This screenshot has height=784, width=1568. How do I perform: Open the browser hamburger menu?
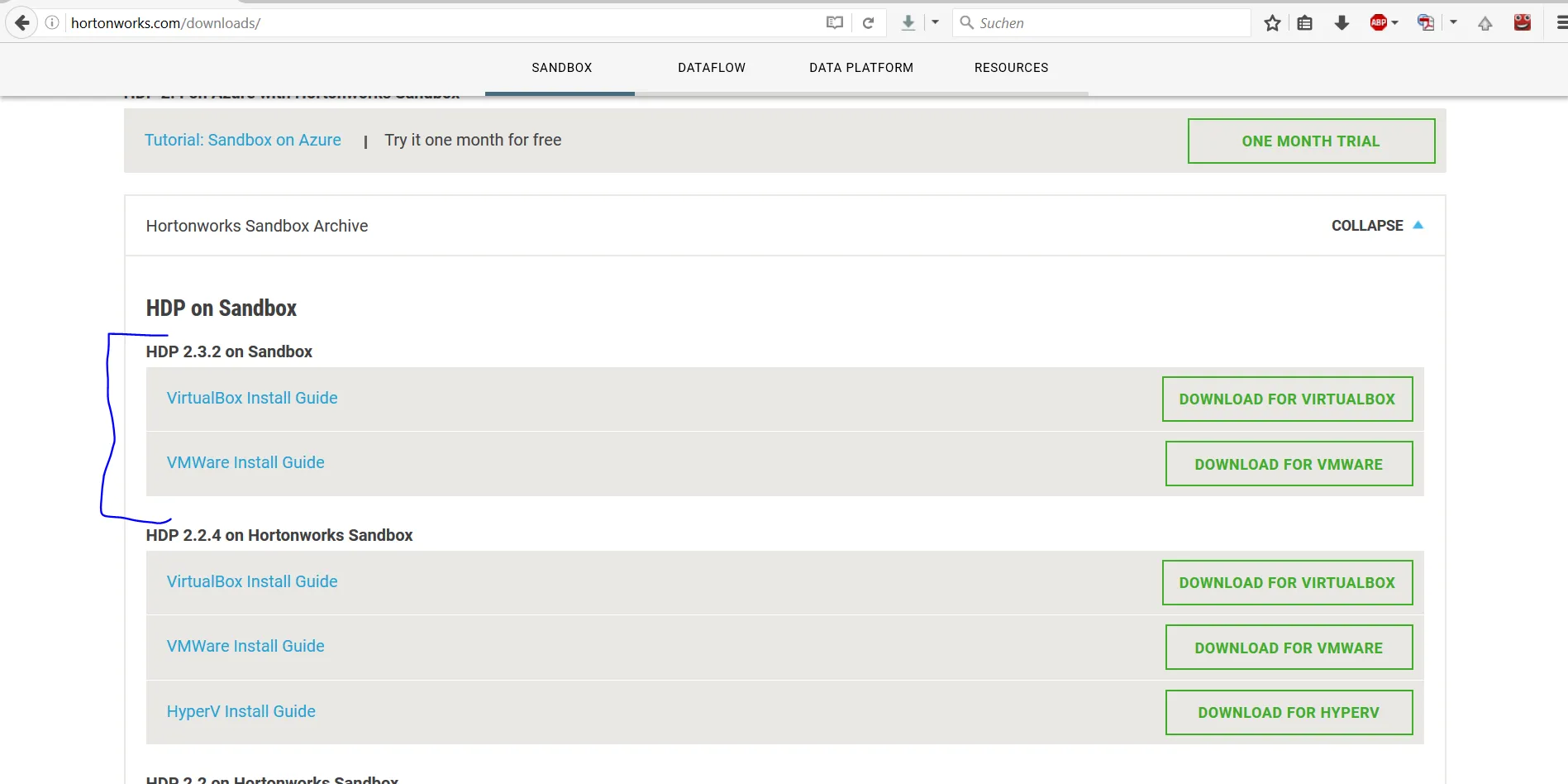1561,23
